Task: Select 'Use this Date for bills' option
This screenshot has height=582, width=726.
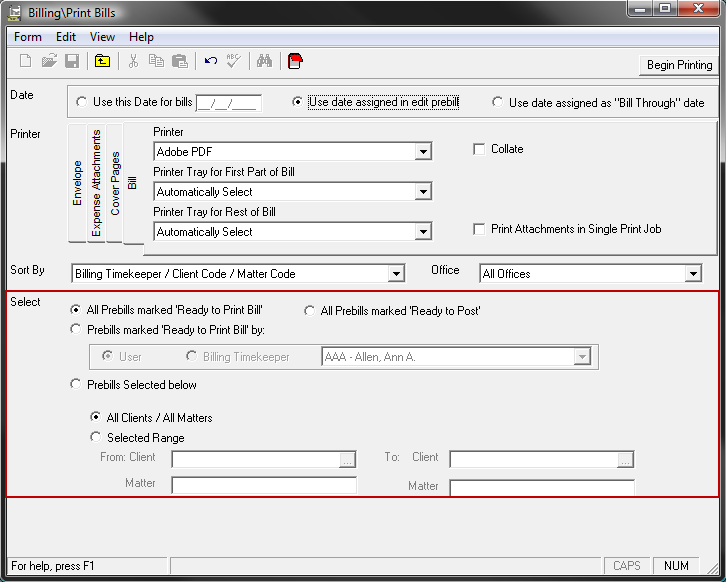Action: [x=81, y=102]
